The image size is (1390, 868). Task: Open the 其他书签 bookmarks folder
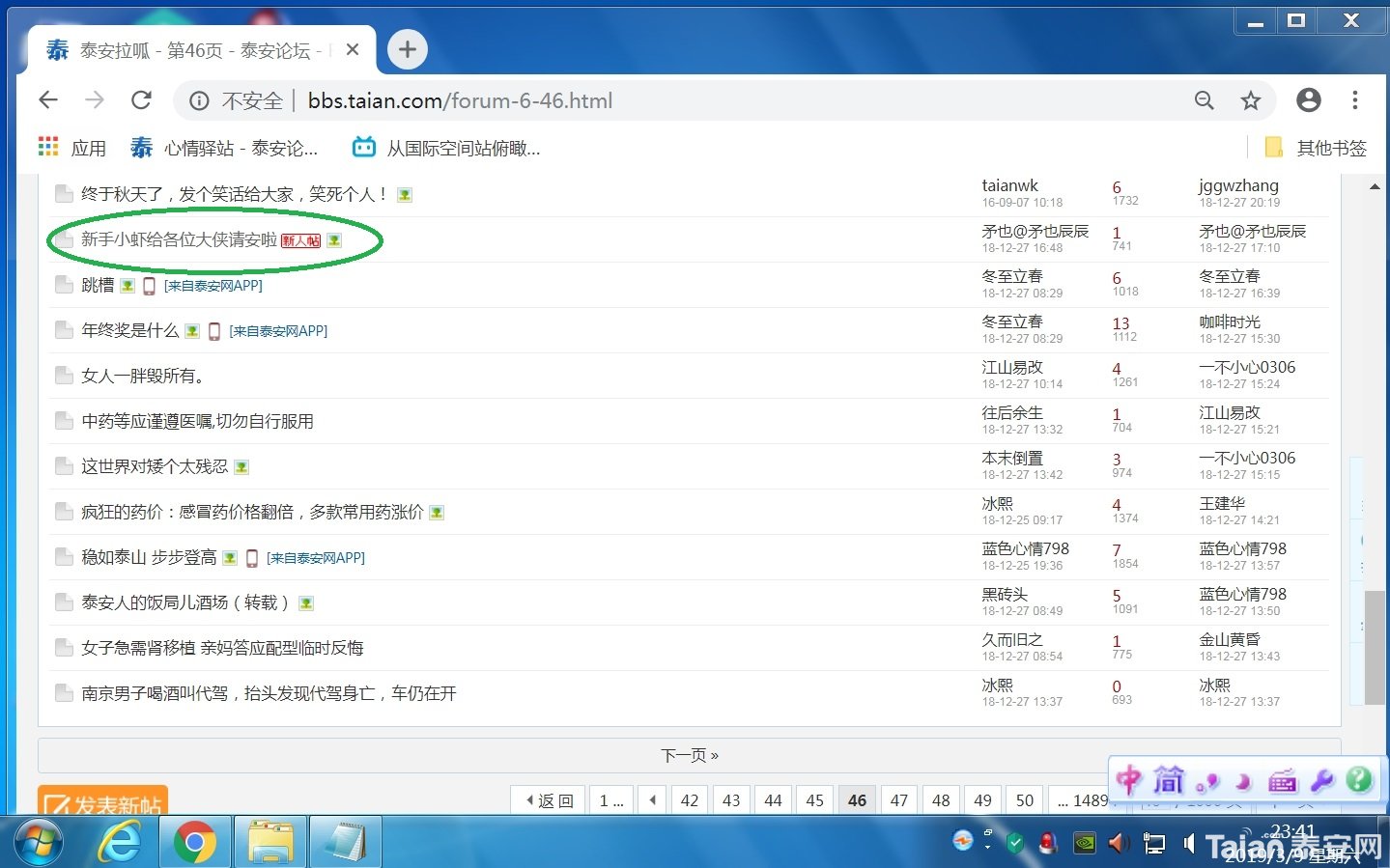click(x=1316, y=148)
